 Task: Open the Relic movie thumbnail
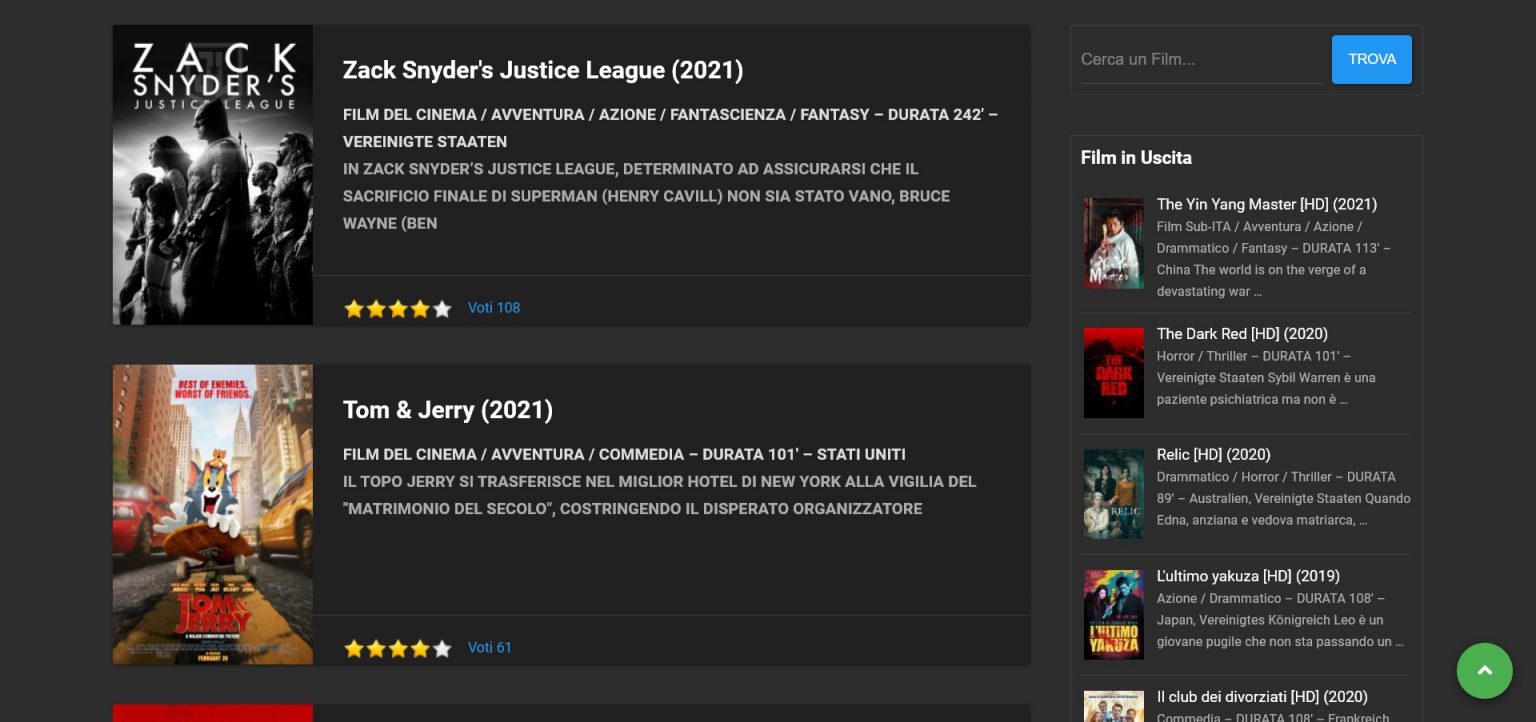click(x=1113, y=493)
